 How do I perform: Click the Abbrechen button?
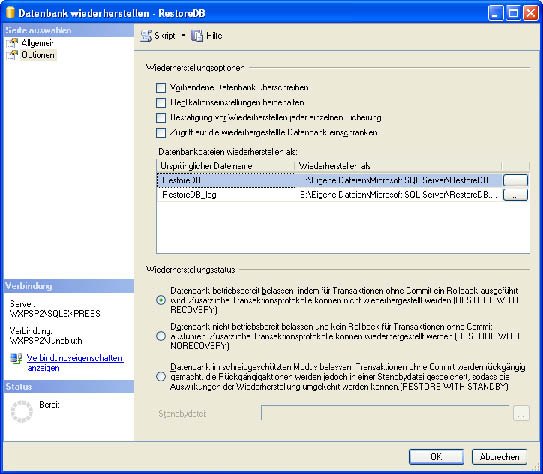pyautogui.click(x=499, y=457)
